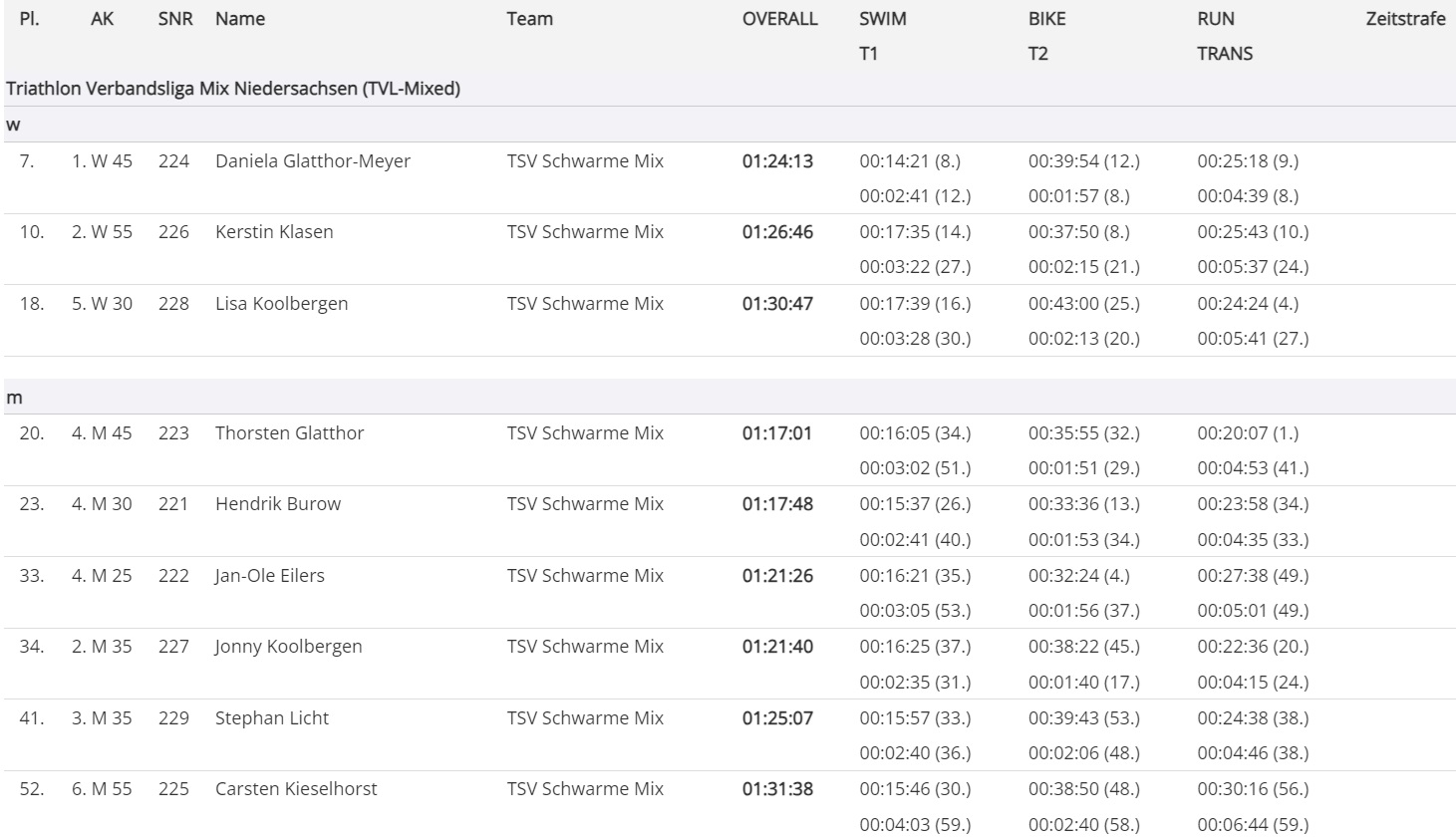Click the RUN column header
Screen dimensions: 1456x839
pyautogui.click(x=1216, y=19)
